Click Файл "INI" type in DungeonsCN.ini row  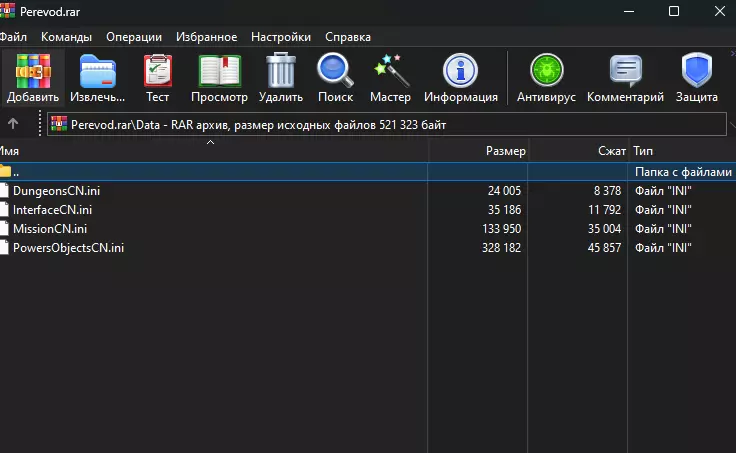663,191
